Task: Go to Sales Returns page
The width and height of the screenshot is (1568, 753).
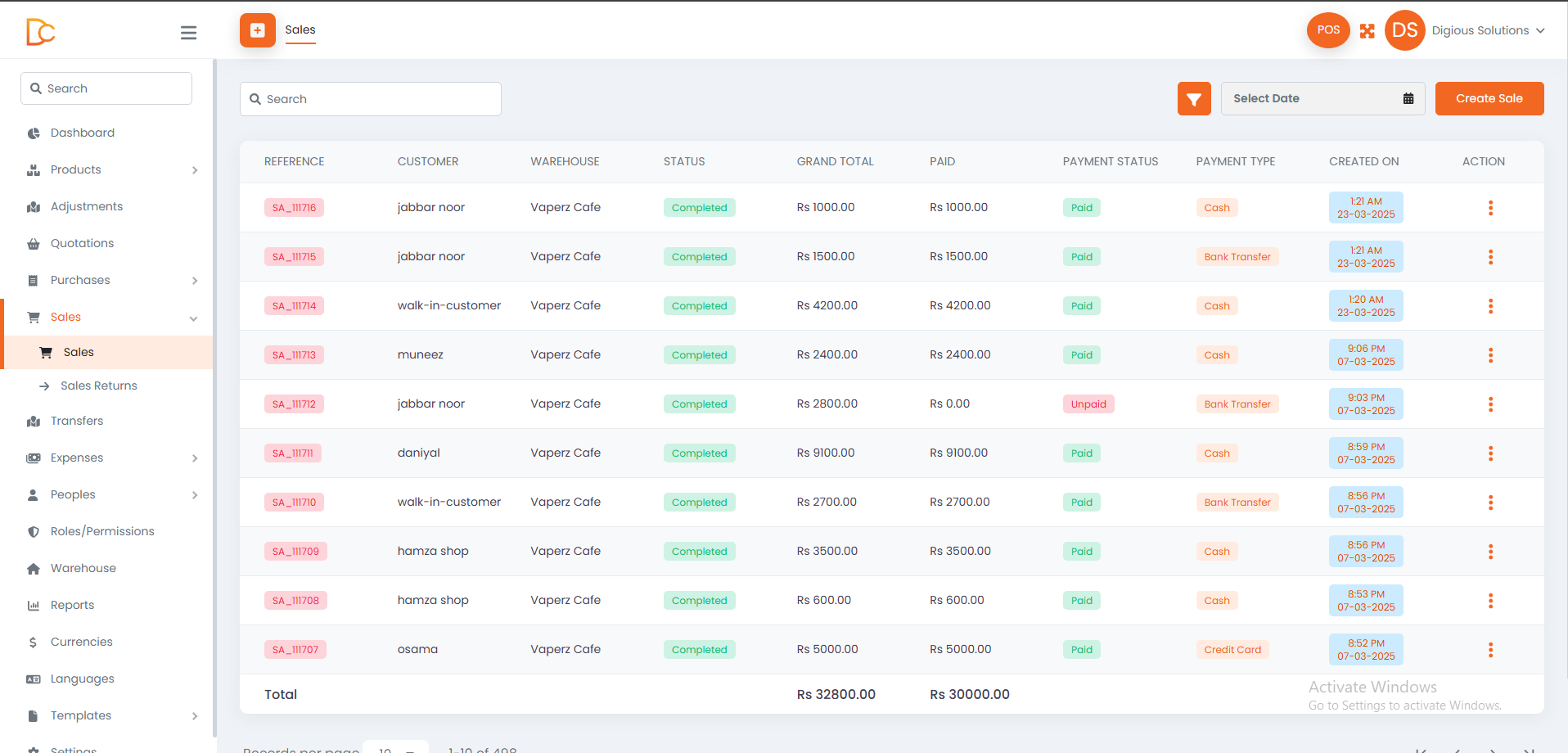Action: [x=98, y=386]
